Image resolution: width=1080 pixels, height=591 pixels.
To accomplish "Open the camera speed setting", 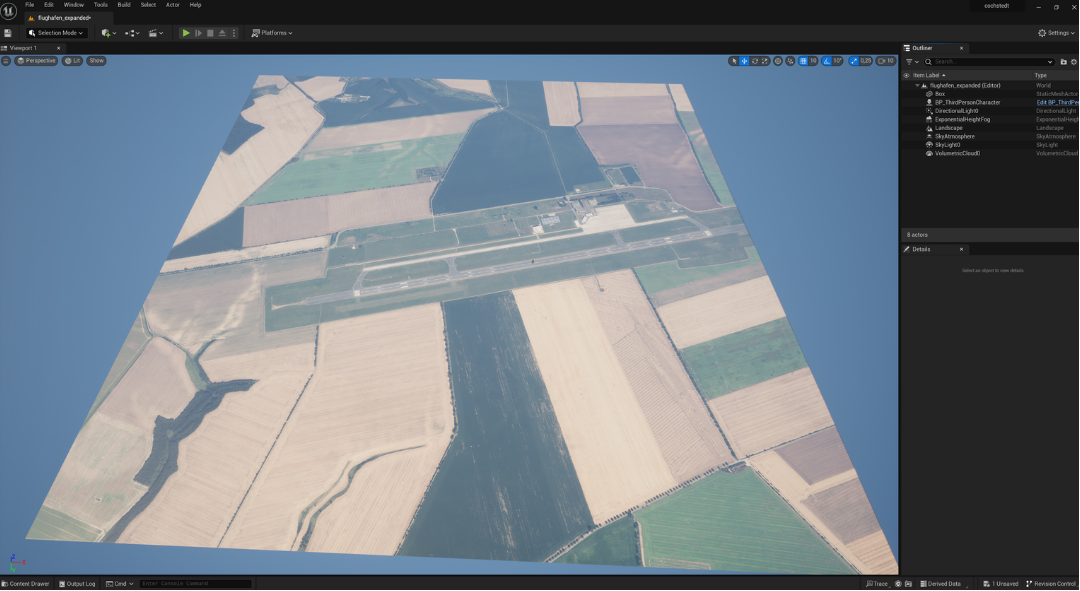I will pos(886,61).
